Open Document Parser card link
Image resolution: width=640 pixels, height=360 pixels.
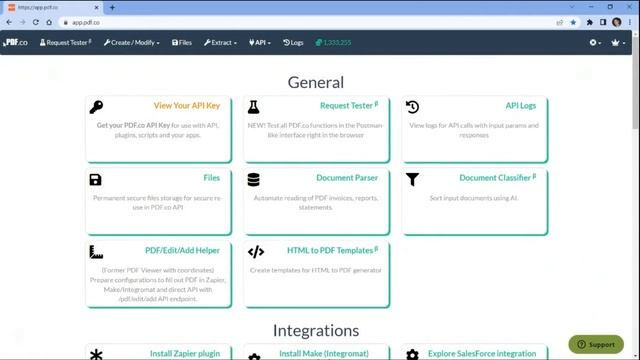pyautogui.click(x=347, y=178)
